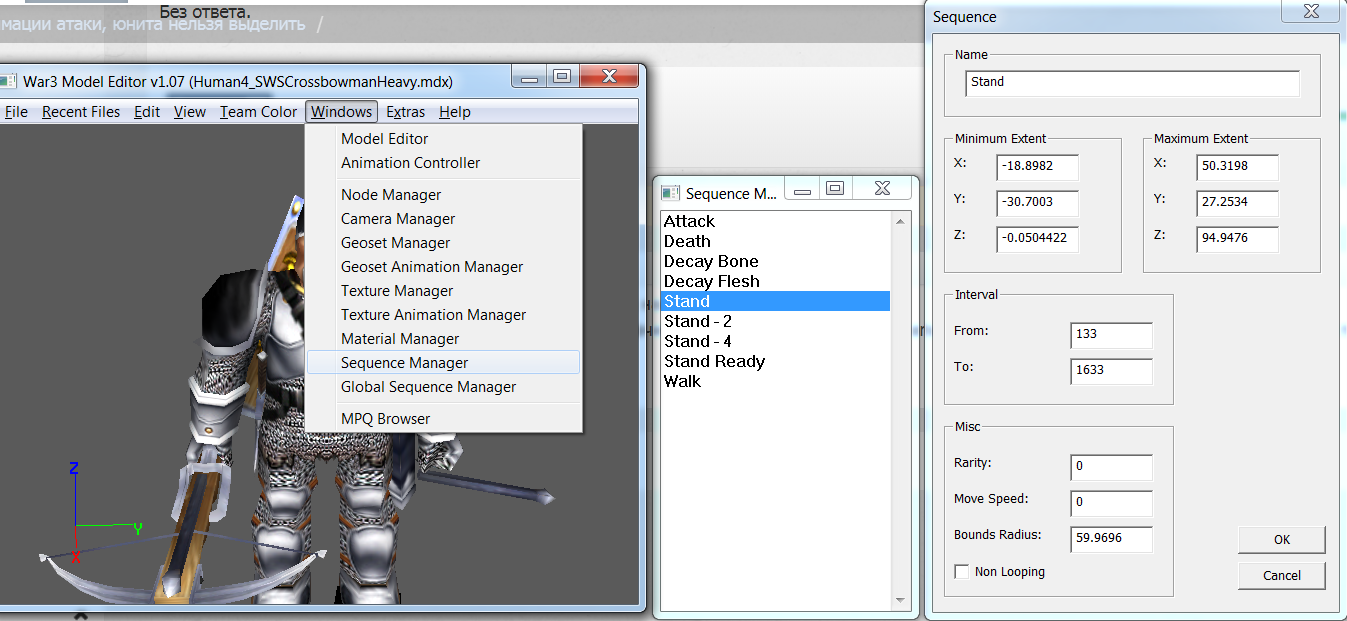
Task: Enable the Non Looping checkbox
Action: point(962,572)
